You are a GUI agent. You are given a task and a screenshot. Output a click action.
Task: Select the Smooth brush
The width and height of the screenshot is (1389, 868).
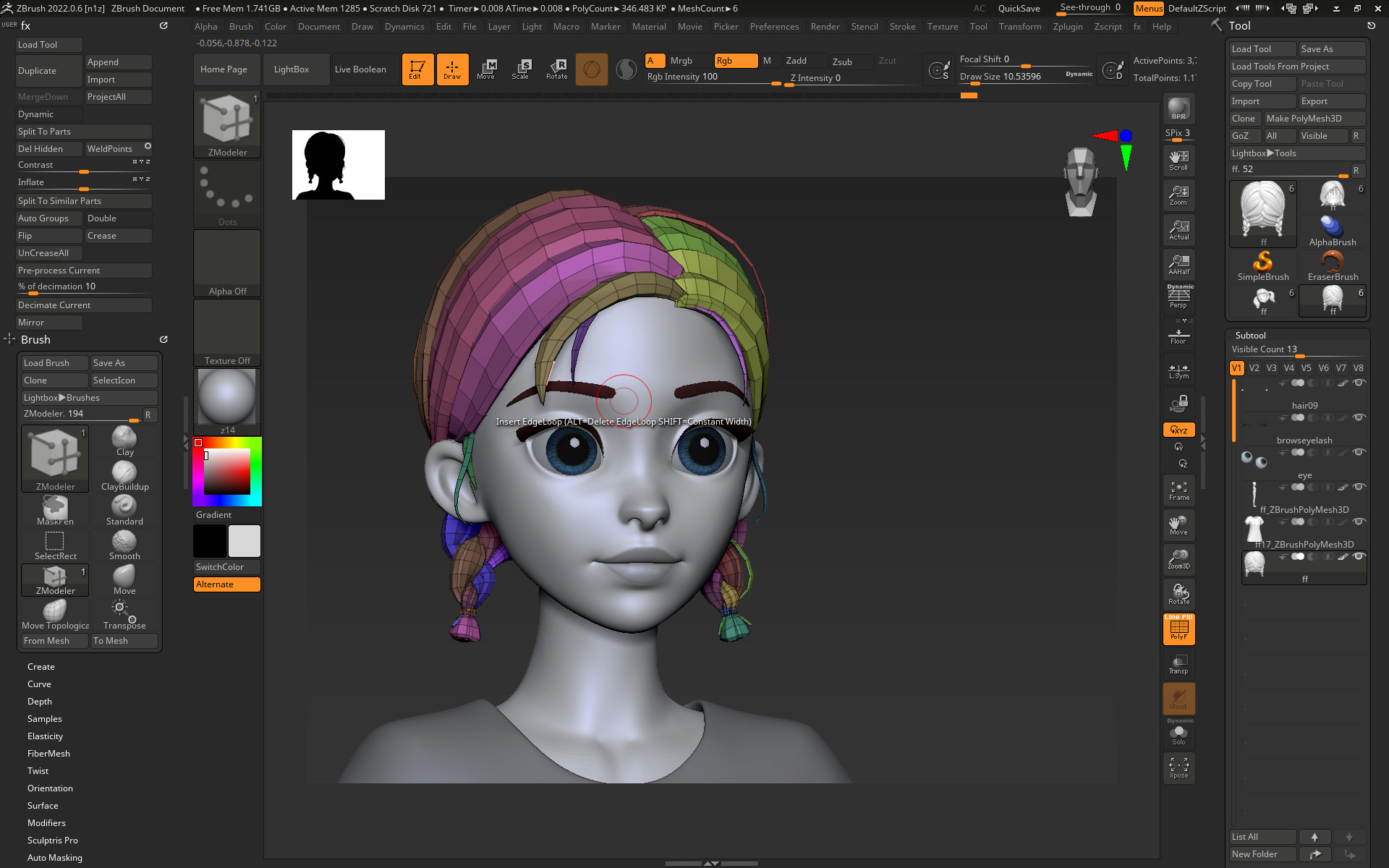coord(124,545)
